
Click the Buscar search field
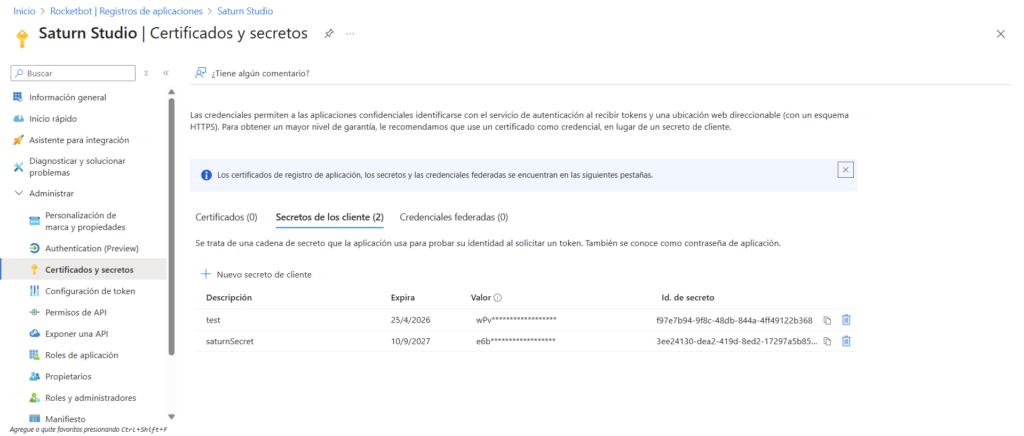click(75, 73)
